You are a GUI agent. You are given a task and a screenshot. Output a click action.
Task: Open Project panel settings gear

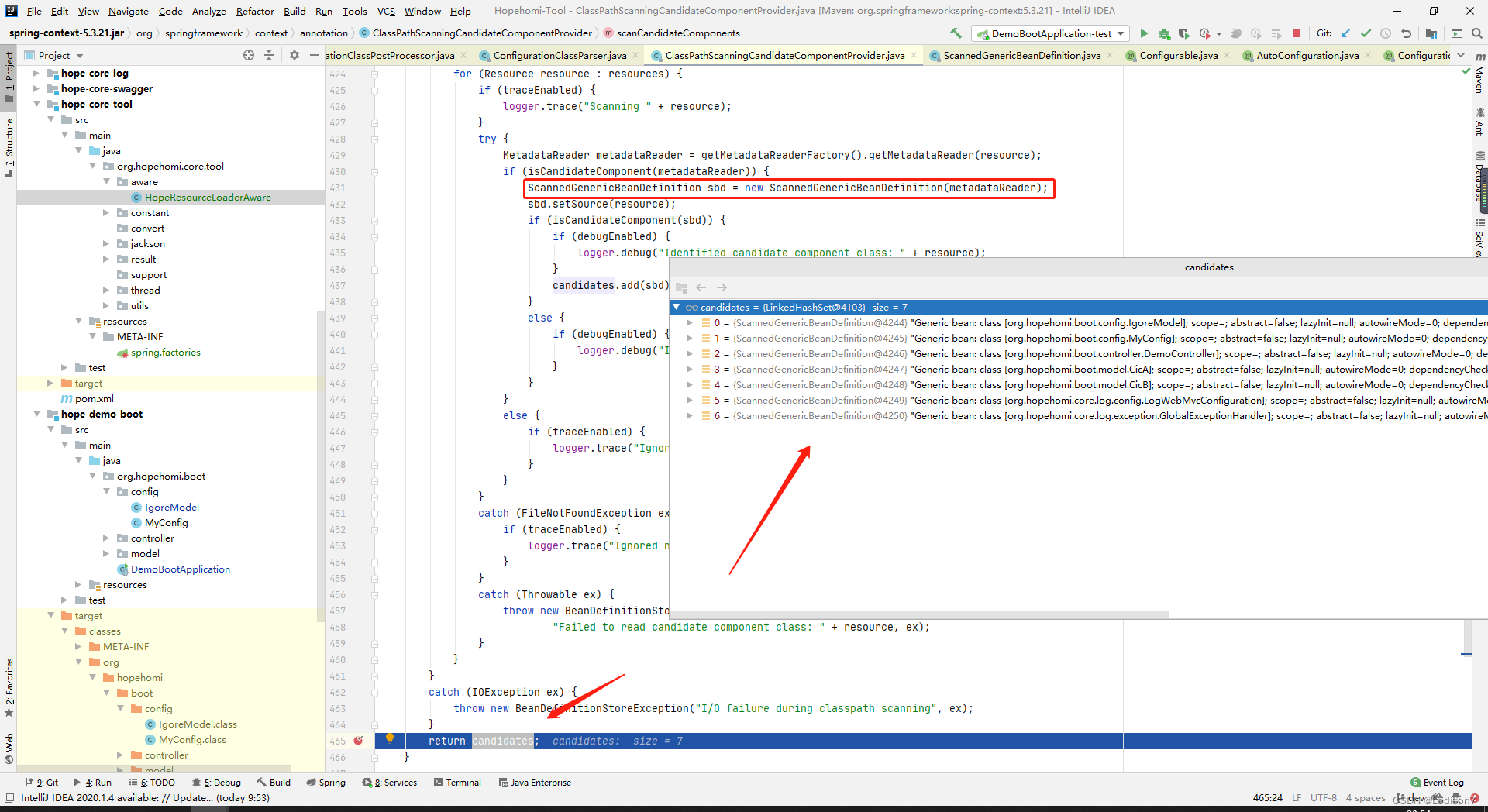294,55
